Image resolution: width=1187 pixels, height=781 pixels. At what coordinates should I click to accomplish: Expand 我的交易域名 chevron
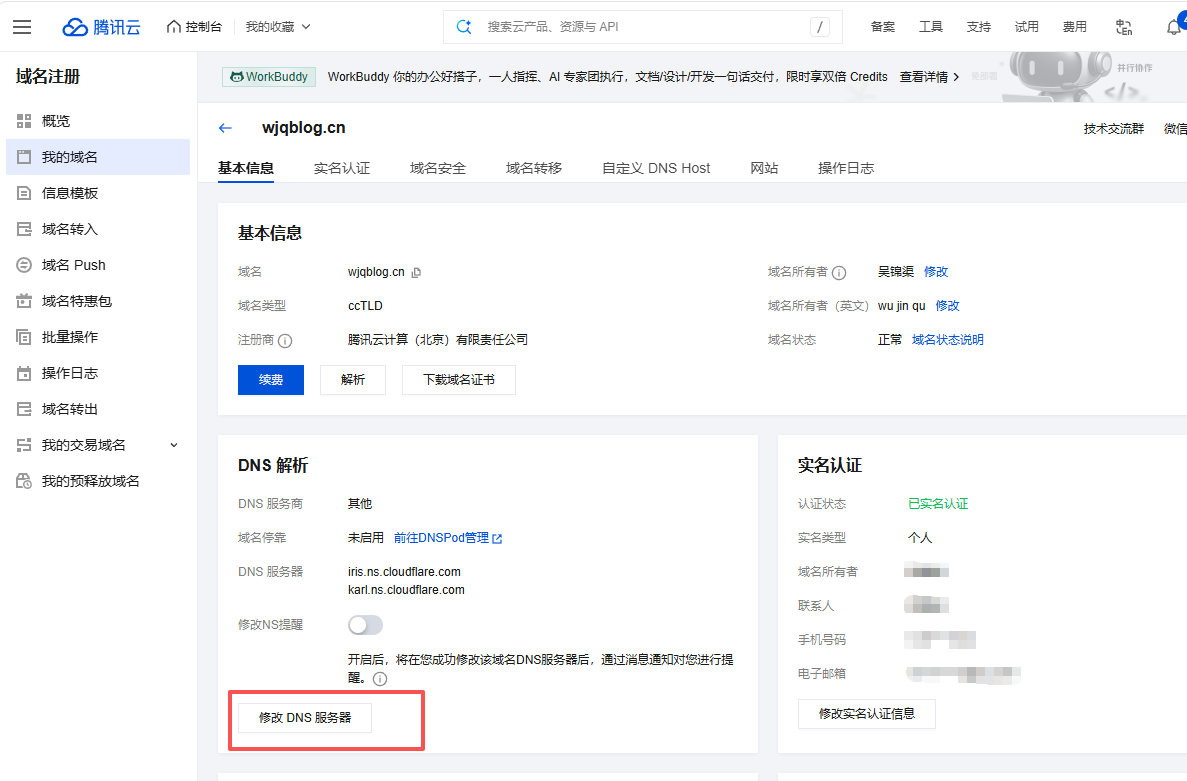(174, 445)
